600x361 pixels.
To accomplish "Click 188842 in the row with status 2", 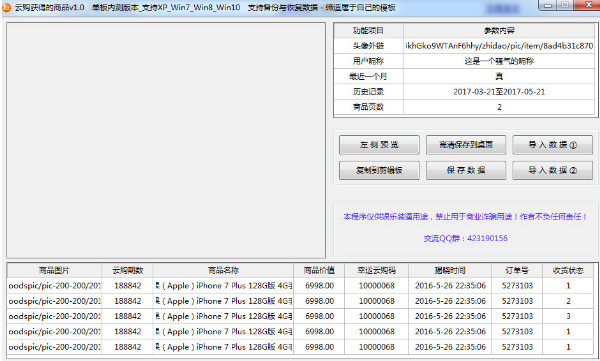I will point(127,301).
